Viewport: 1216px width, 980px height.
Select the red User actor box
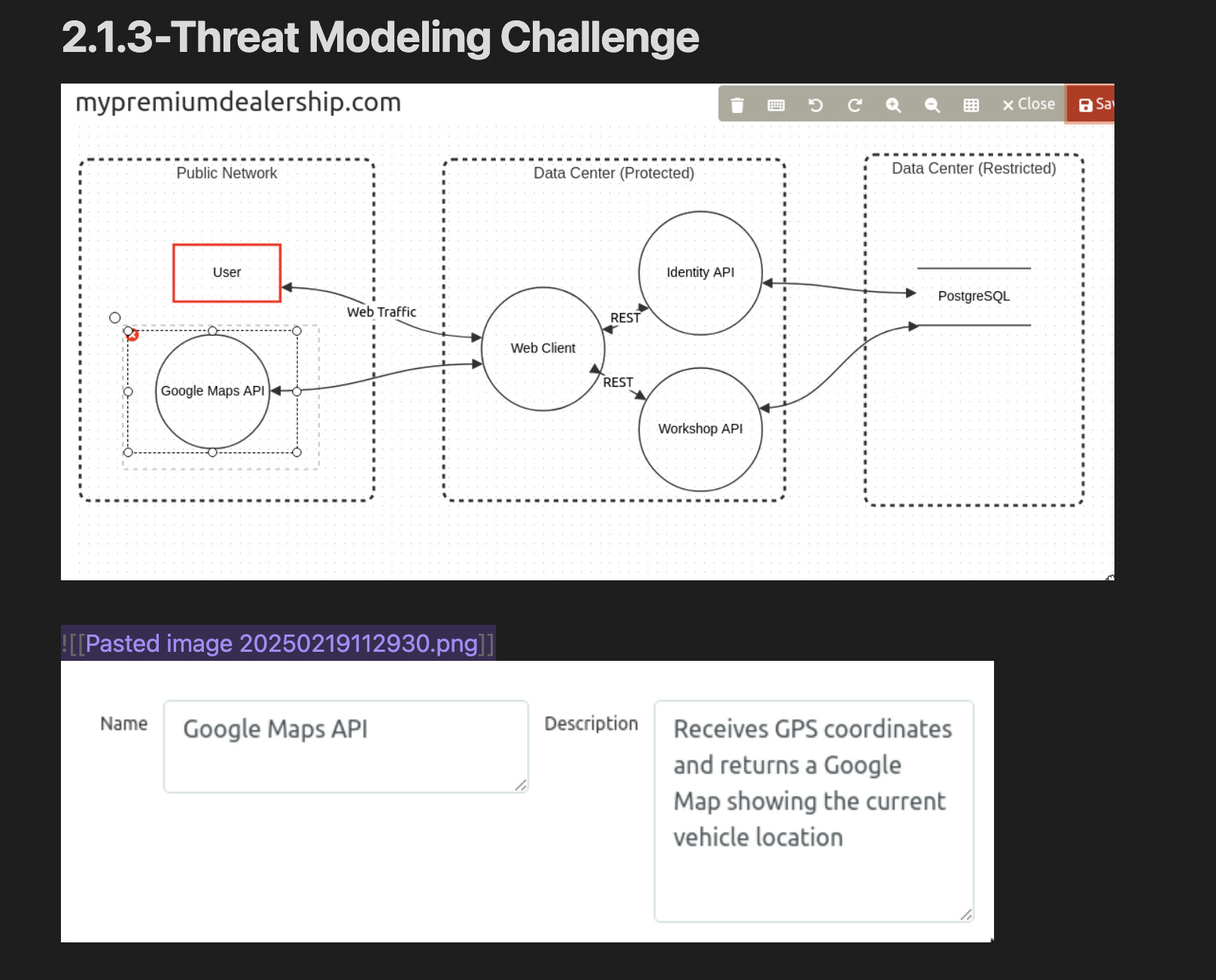(x=226, y=272)
